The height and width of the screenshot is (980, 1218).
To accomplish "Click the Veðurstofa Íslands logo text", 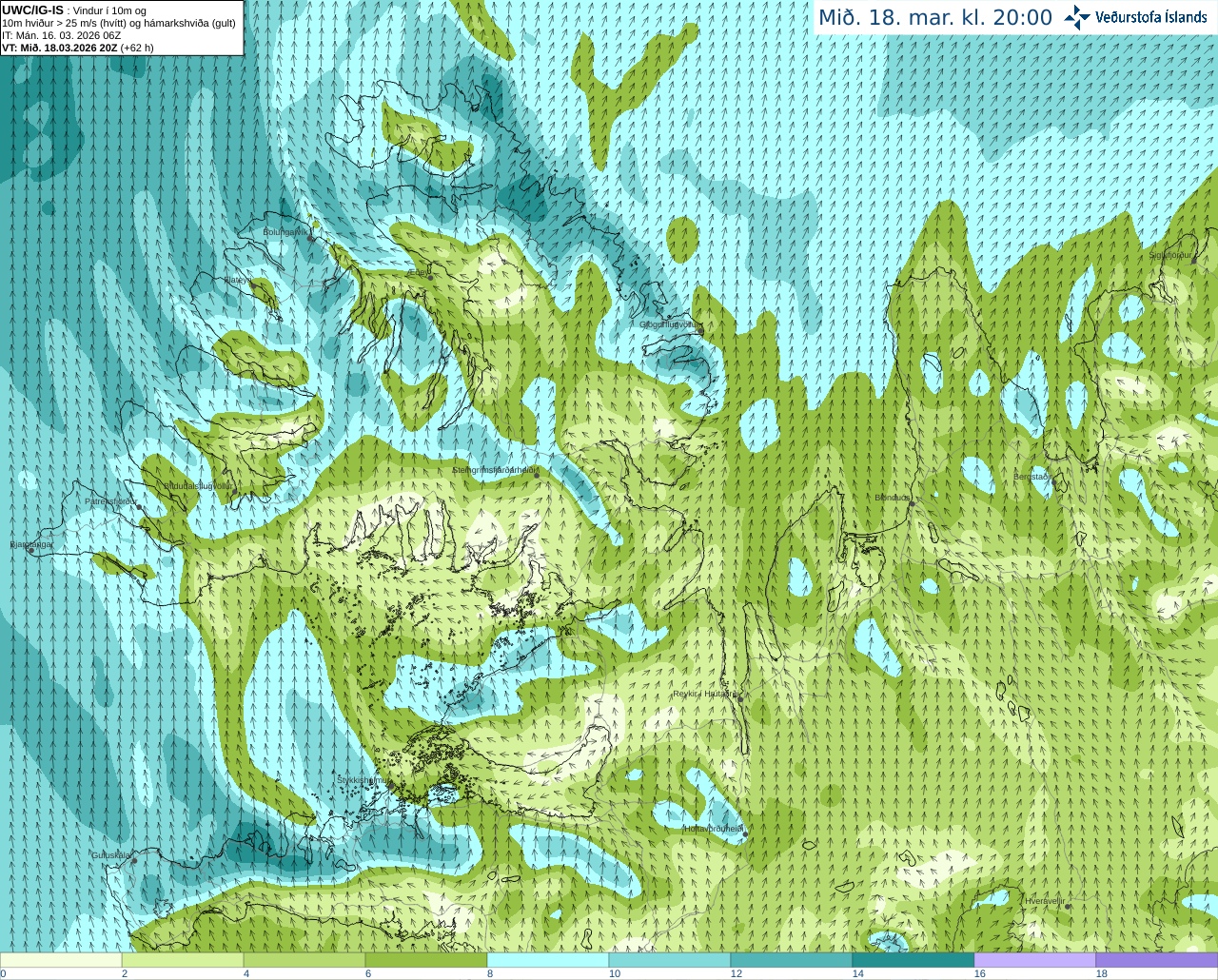I will 1151,17.
